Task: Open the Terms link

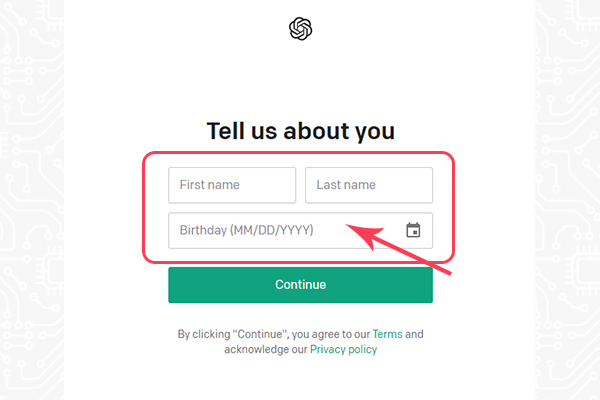Action: (x=387, y=334)
